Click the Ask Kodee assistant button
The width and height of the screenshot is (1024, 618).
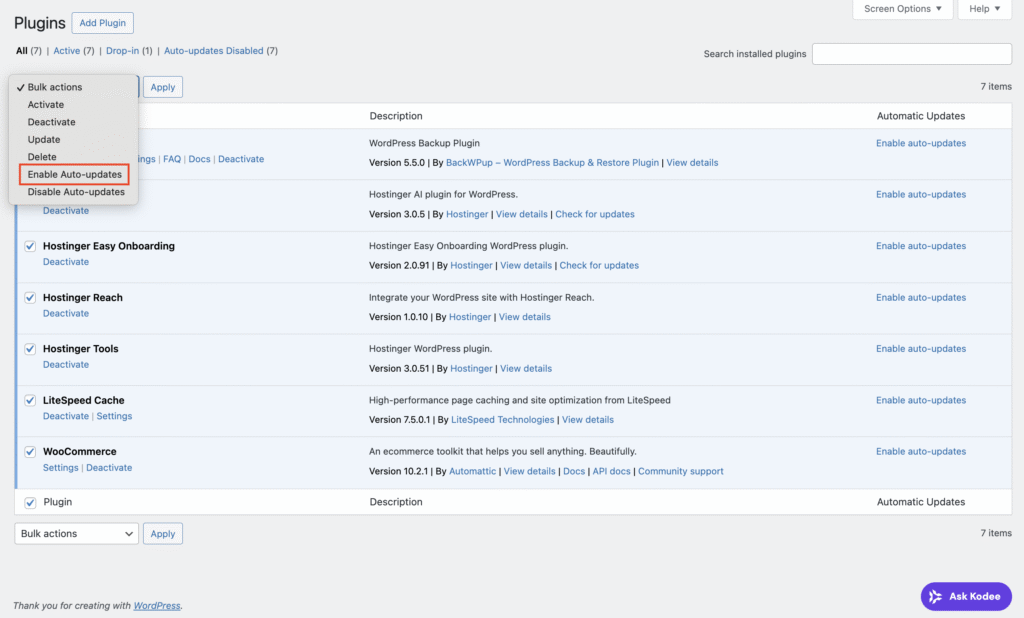964,596
